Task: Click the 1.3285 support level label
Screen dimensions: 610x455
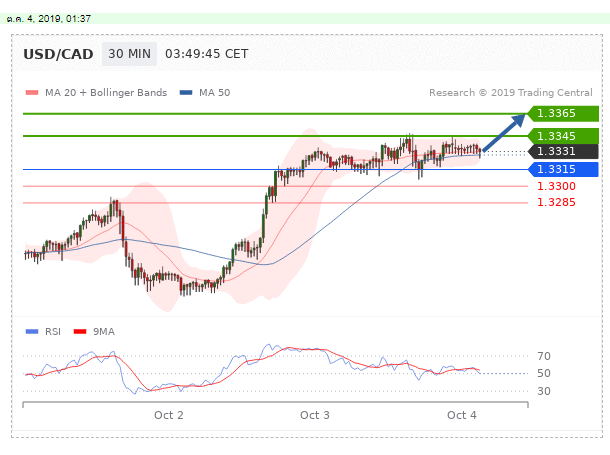Action: 556,202
